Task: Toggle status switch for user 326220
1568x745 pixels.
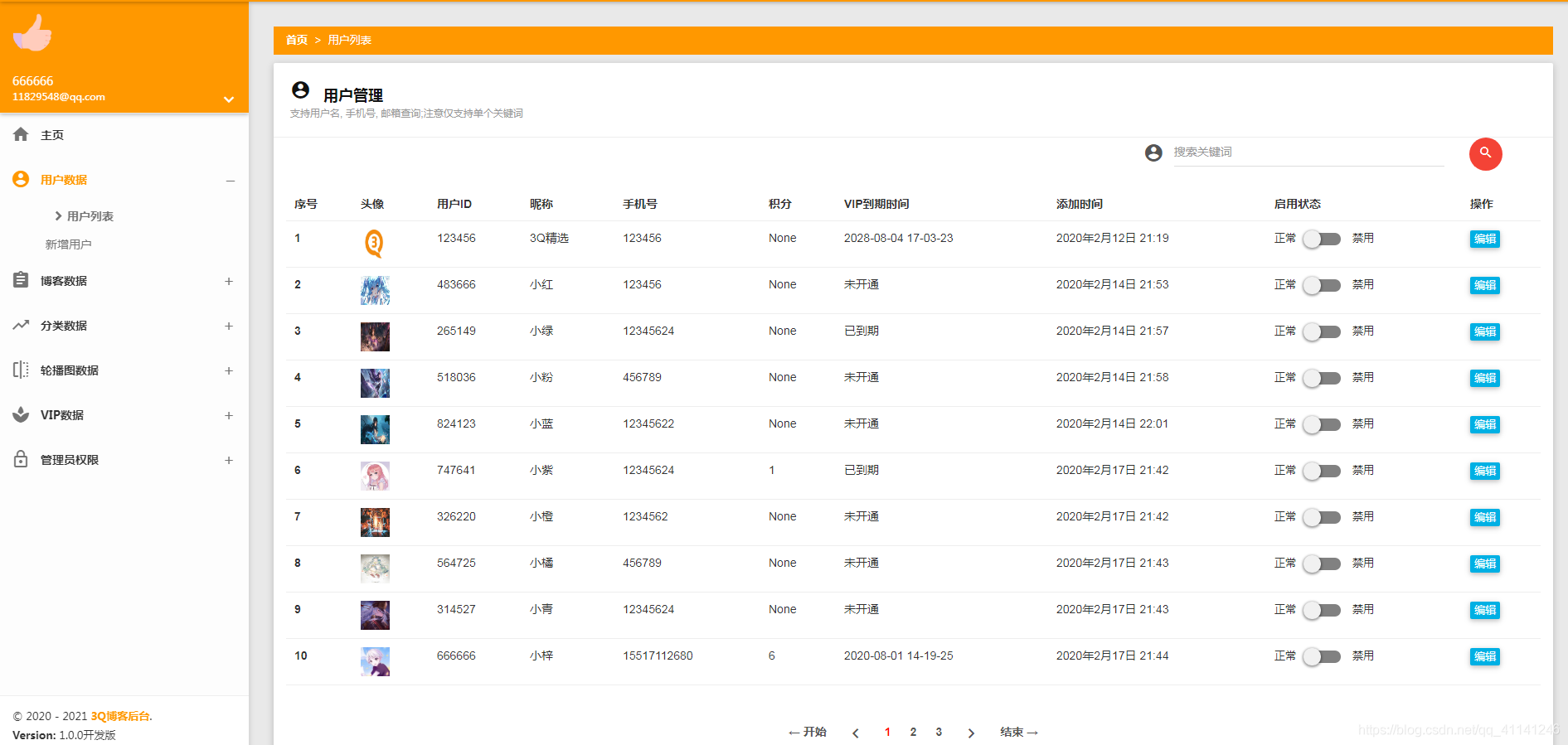Action: (1322, 517)
